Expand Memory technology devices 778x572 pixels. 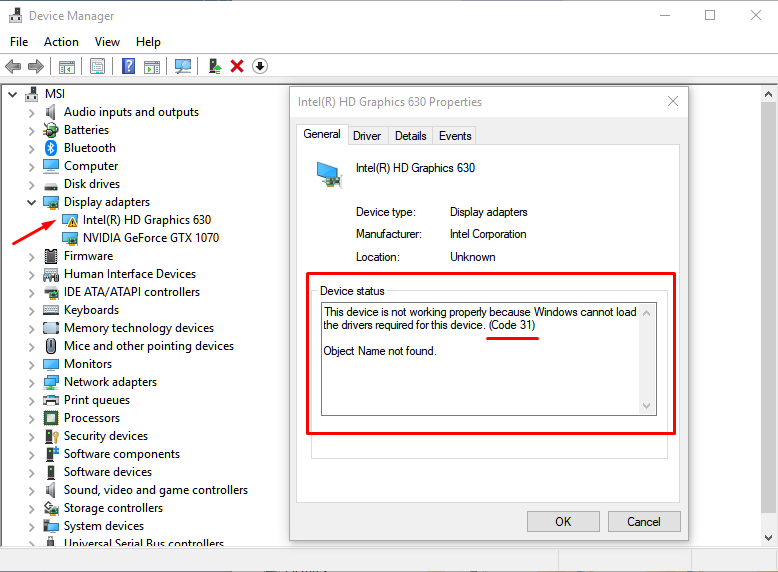point(32,328)
